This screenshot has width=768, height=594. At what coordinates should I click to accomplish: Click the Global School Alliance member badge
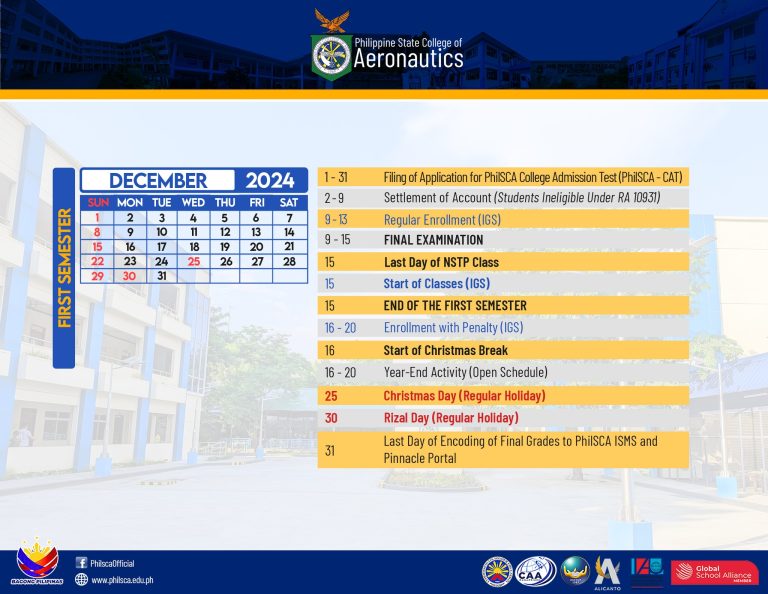(x=714, y=572)
